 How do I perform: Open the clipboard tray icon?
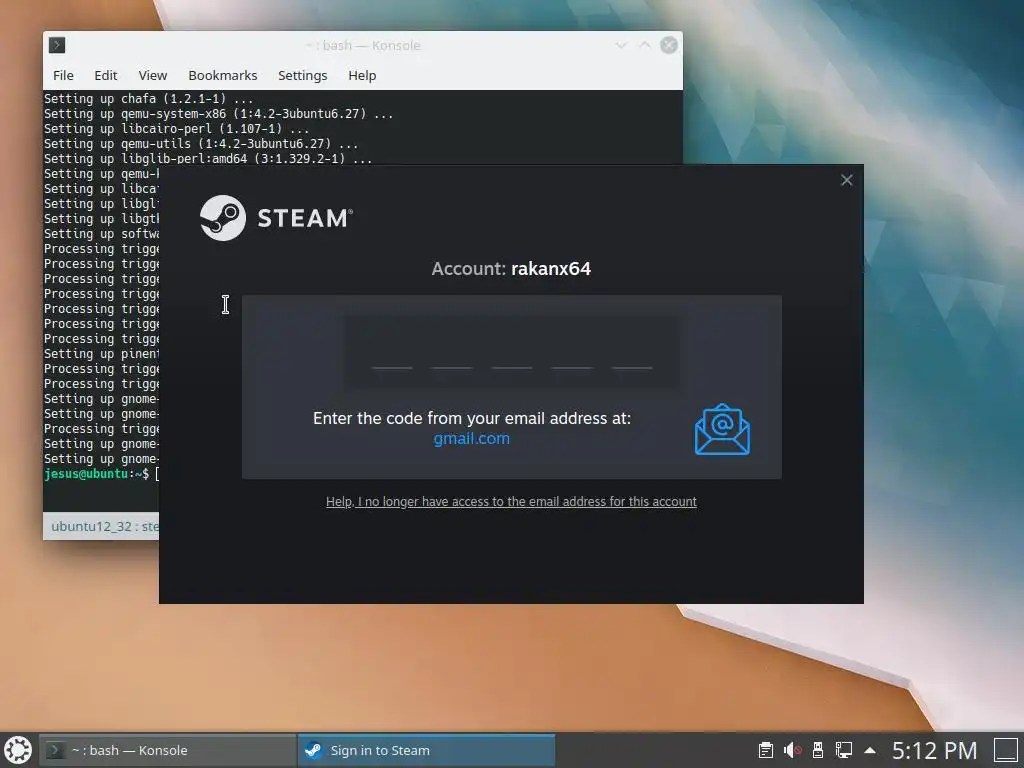(x=765, y=750)
